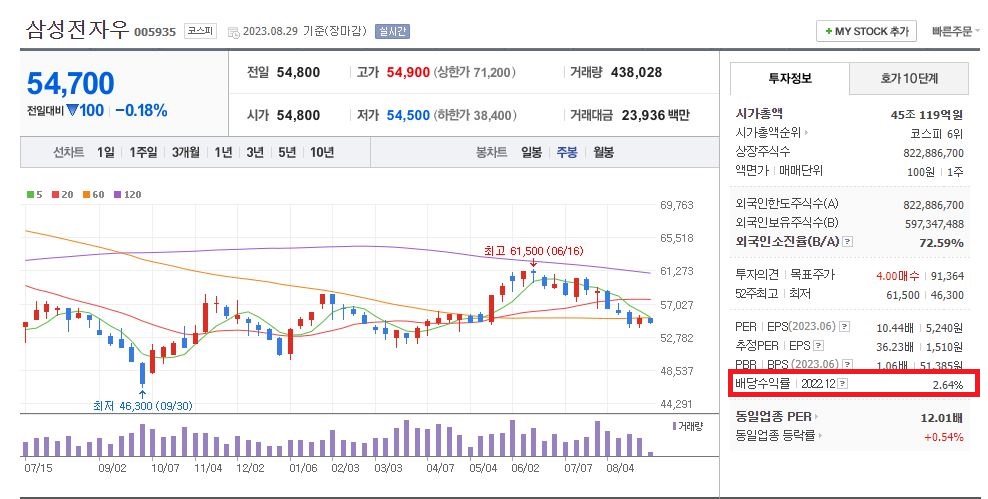The width and height of the screenshot is (988, 499).
Task: Click the 실시간 badge
Action: tap(392, 31)
